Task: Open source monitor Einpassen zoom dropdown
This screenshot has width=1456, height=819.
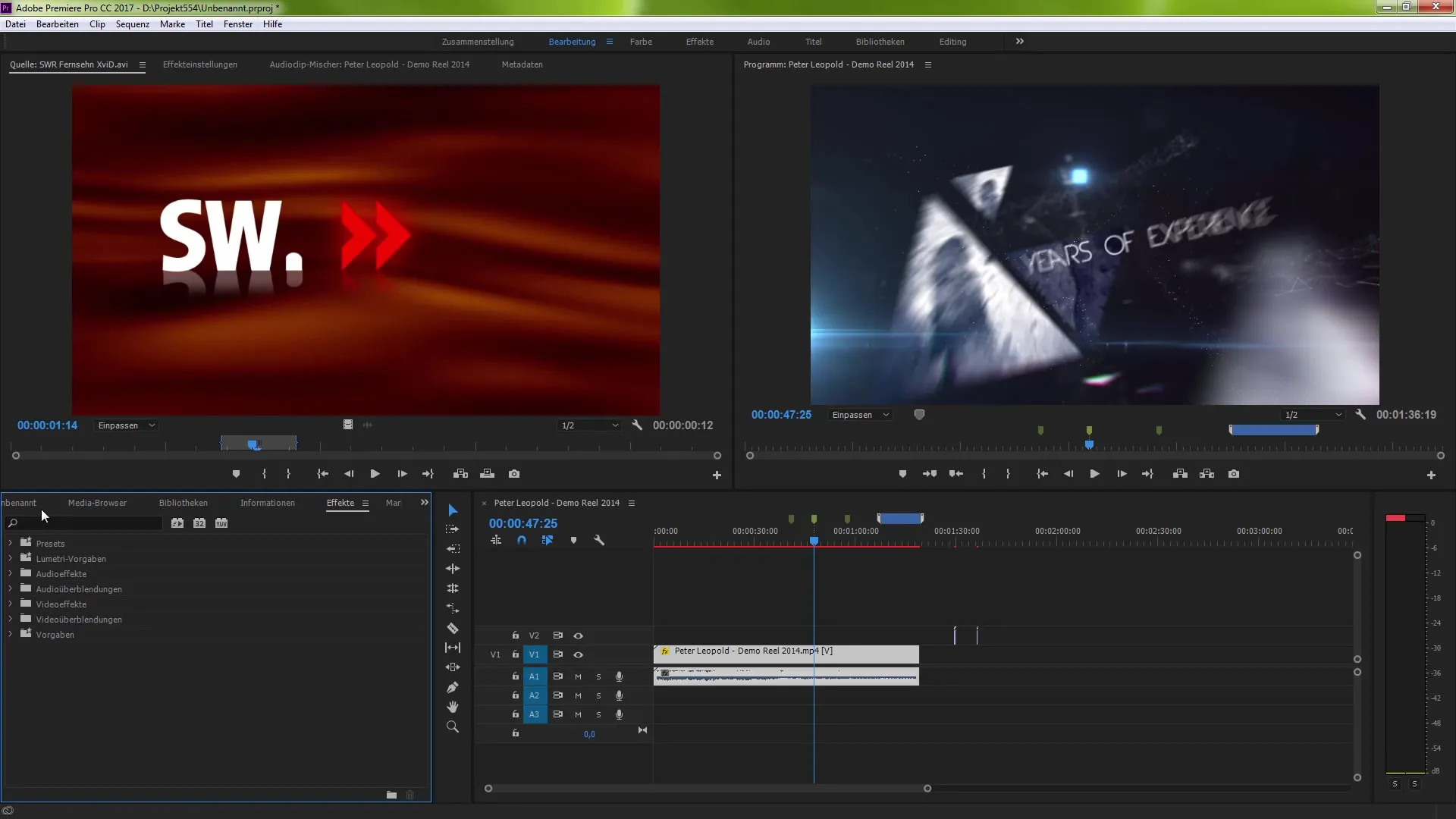Action: pyautogui.click(x=126, y=425)
